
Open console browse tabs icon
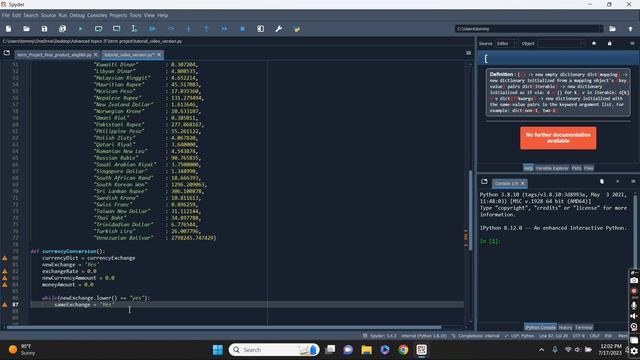(x=484, y=182)
